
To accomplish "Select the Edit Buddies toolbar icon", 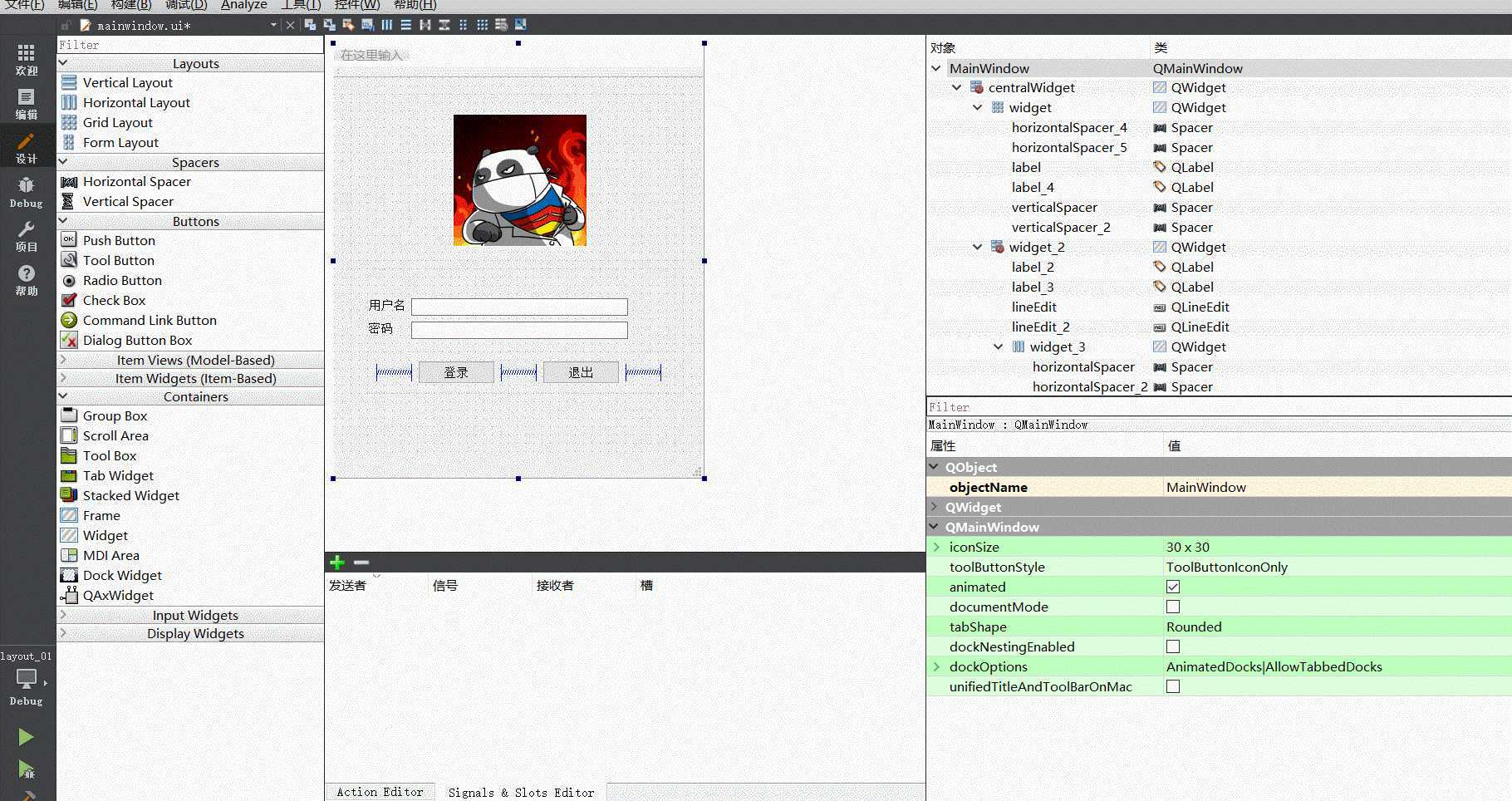I will 348,25.
